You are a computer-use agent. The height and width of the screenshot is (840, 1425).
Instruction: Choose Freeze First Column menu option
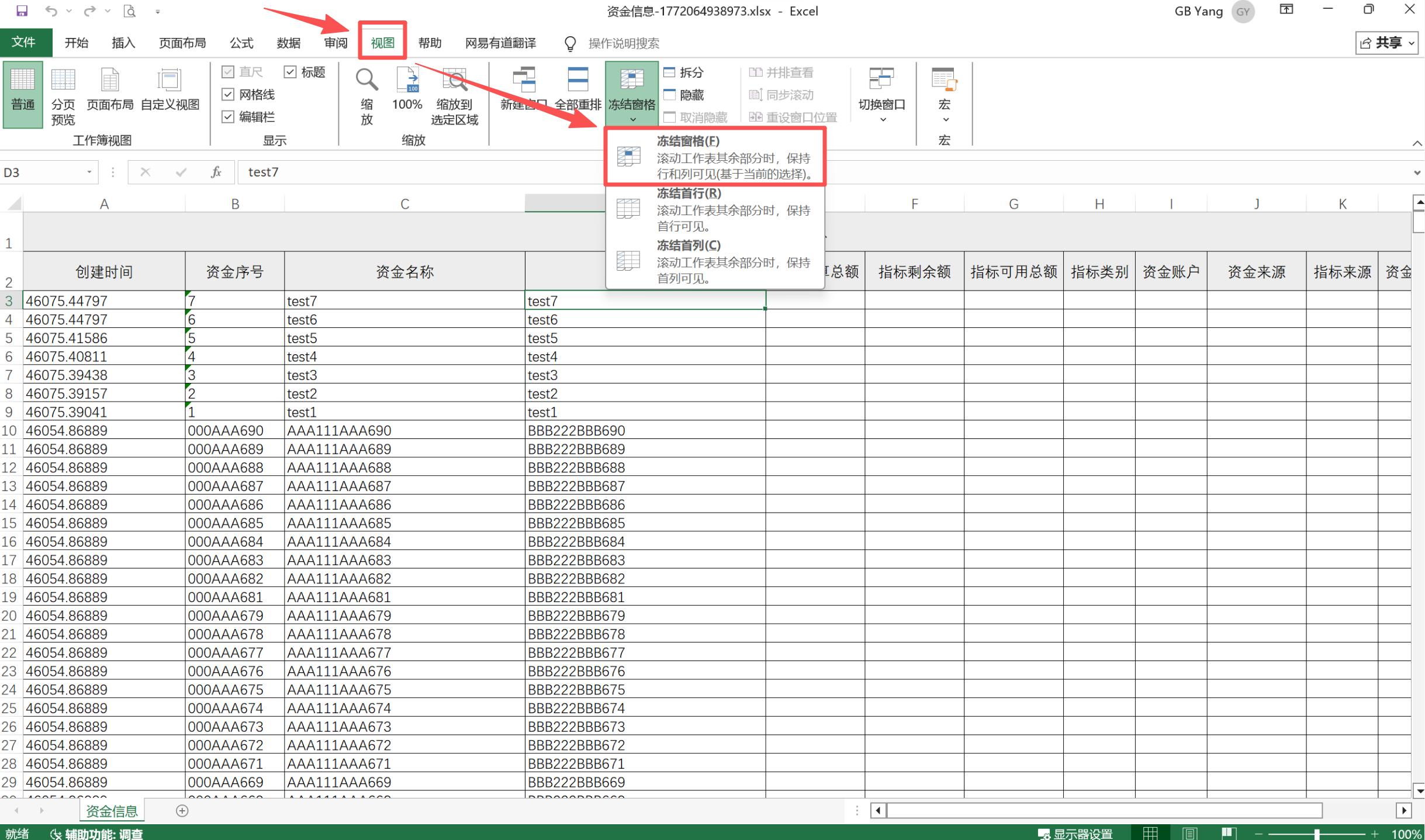pyautogui.click(x=714, y=261)
